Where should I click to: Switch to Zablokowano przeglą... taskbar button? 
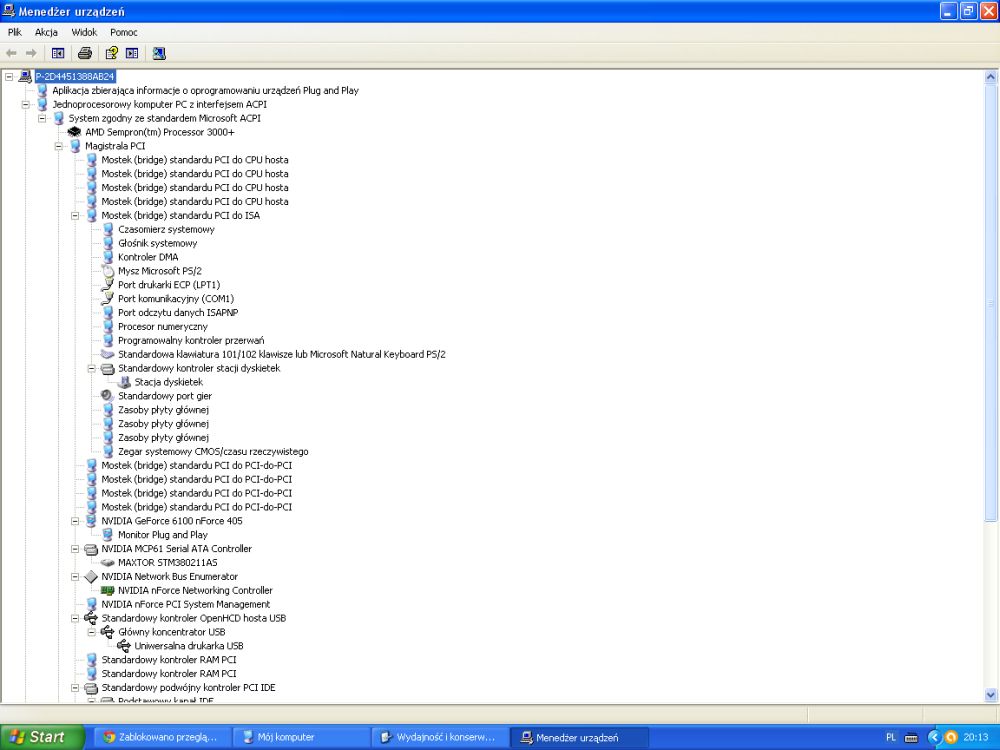pyautogui.click(x=162, y=737)
